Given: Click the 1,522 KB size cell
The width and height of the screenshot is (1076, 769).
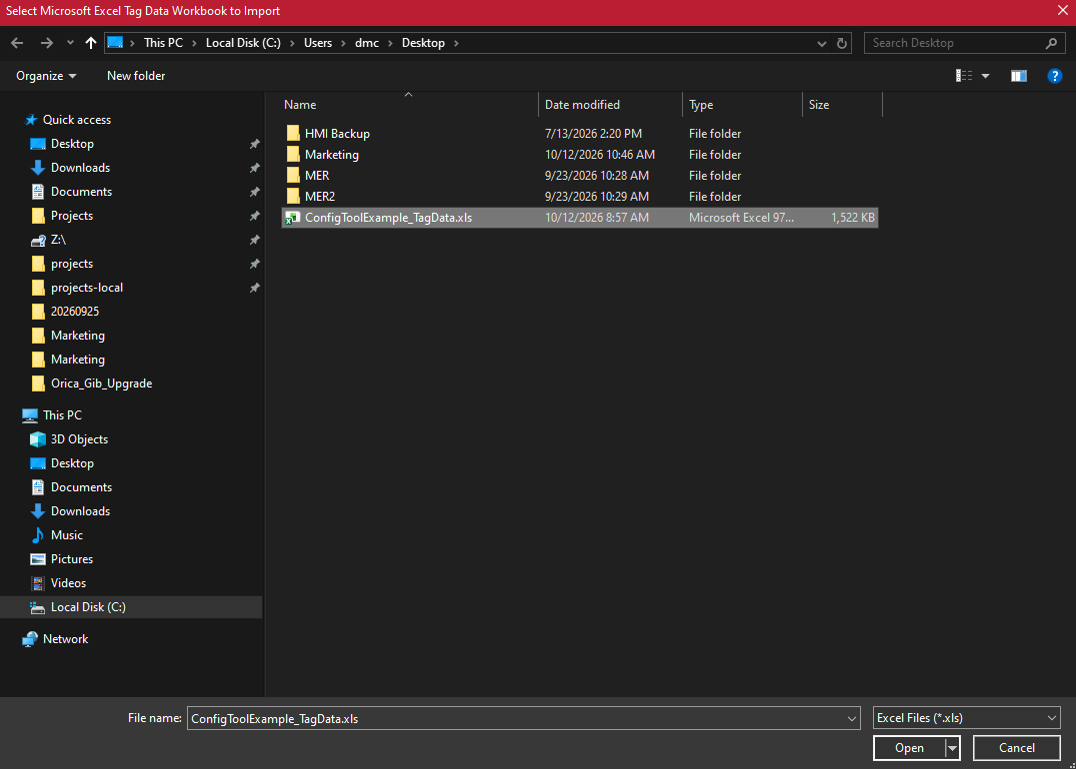Looking at the screenshot, I should click(852, 217).
